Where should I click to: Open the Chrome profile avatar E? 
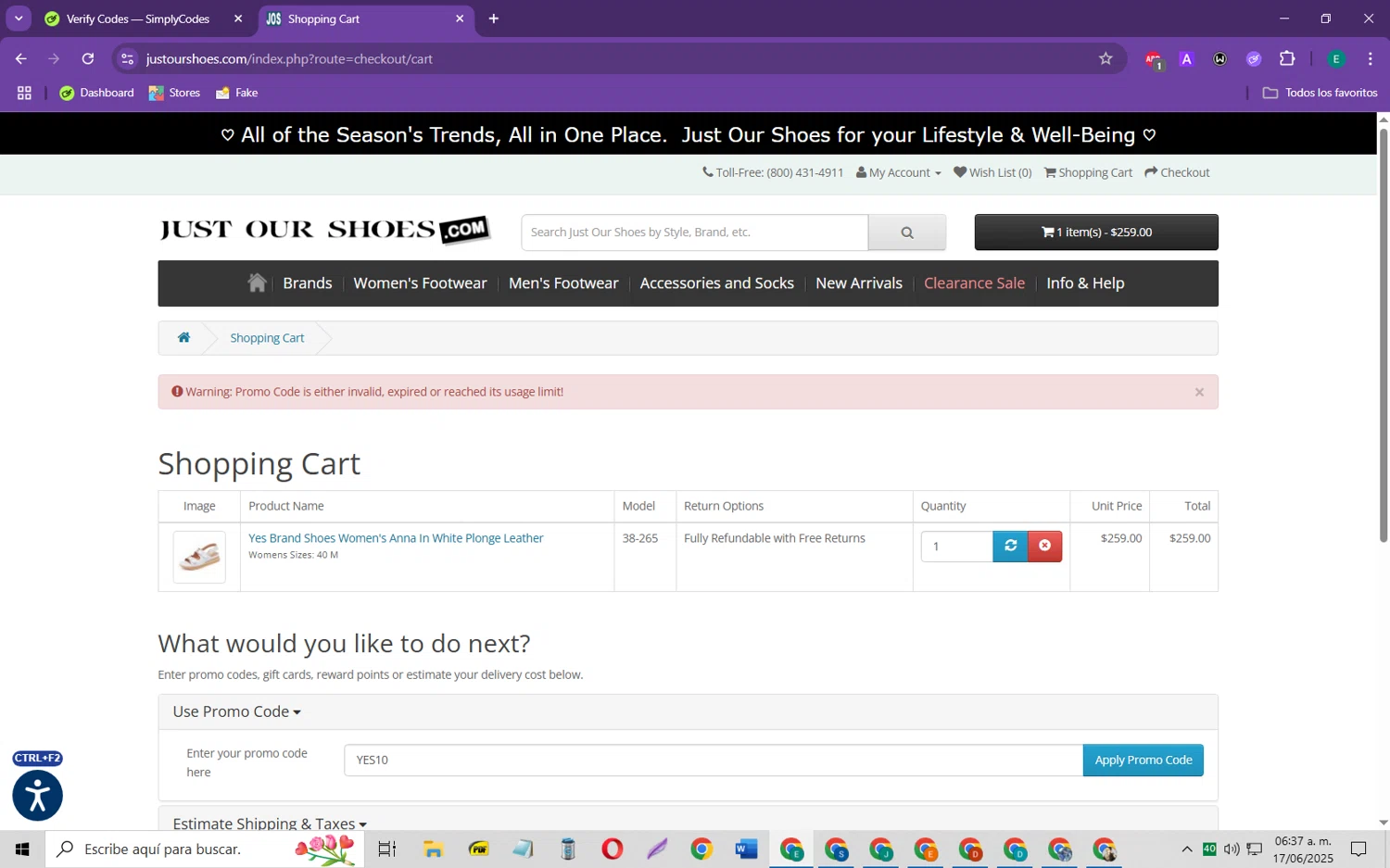tap(1336, 58)
